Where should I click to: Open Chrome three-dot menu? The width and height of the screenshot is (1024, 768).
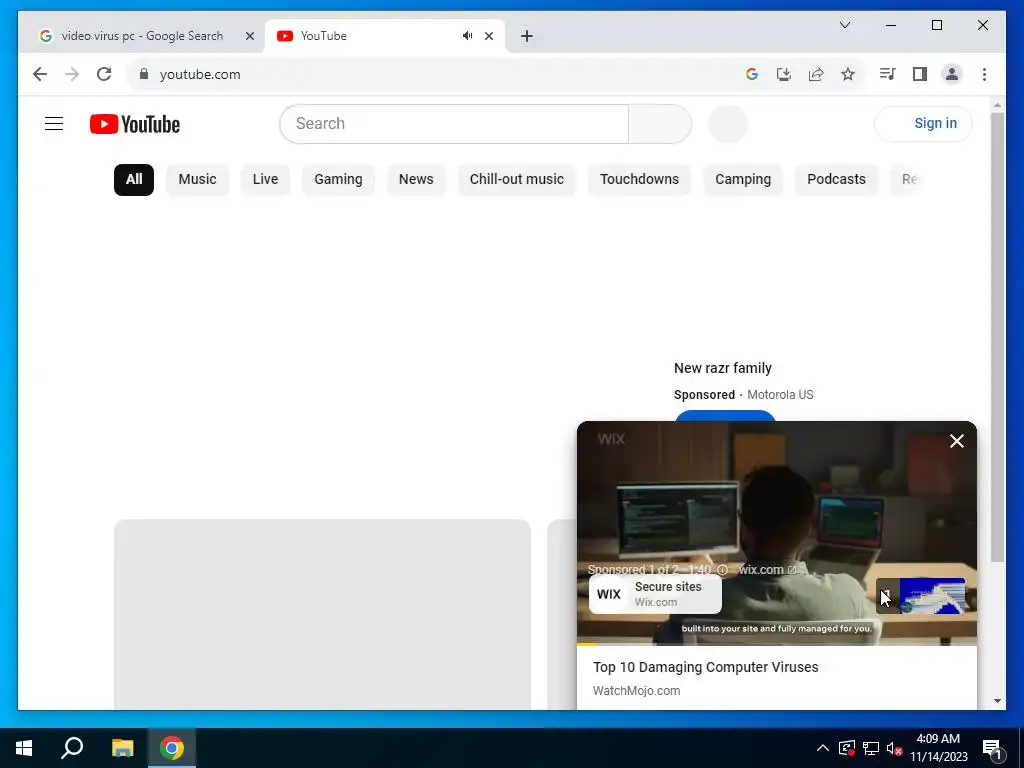tap(984, 74)
